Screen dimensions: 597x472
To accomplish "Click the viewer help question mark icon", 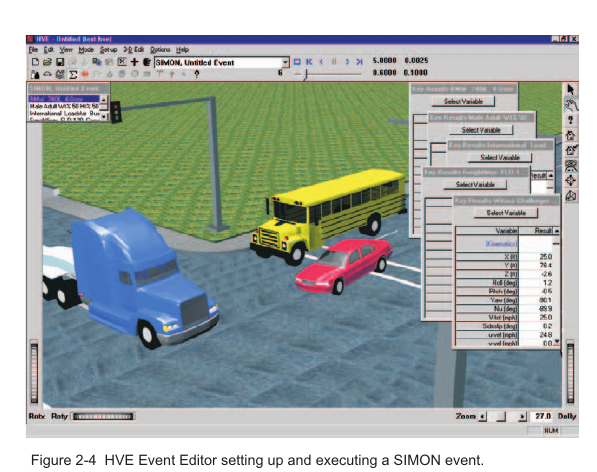I will click(570, 120).
